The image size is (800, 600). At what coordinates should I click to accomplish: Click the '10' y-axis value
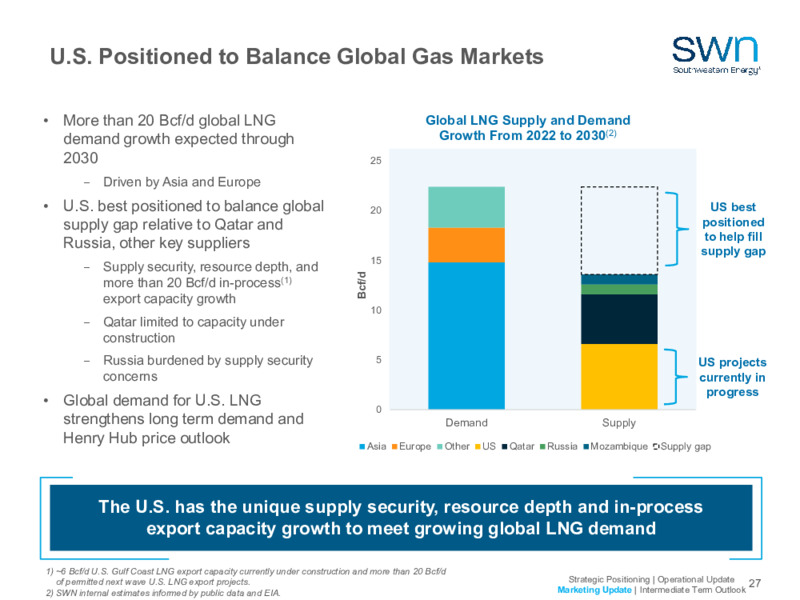point(376,310)
